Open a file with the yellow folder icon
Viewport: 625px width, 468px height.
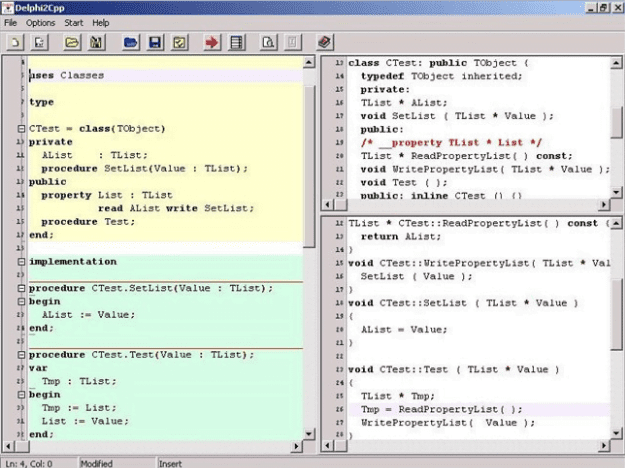pyautogui.click(x=72, y=42)
